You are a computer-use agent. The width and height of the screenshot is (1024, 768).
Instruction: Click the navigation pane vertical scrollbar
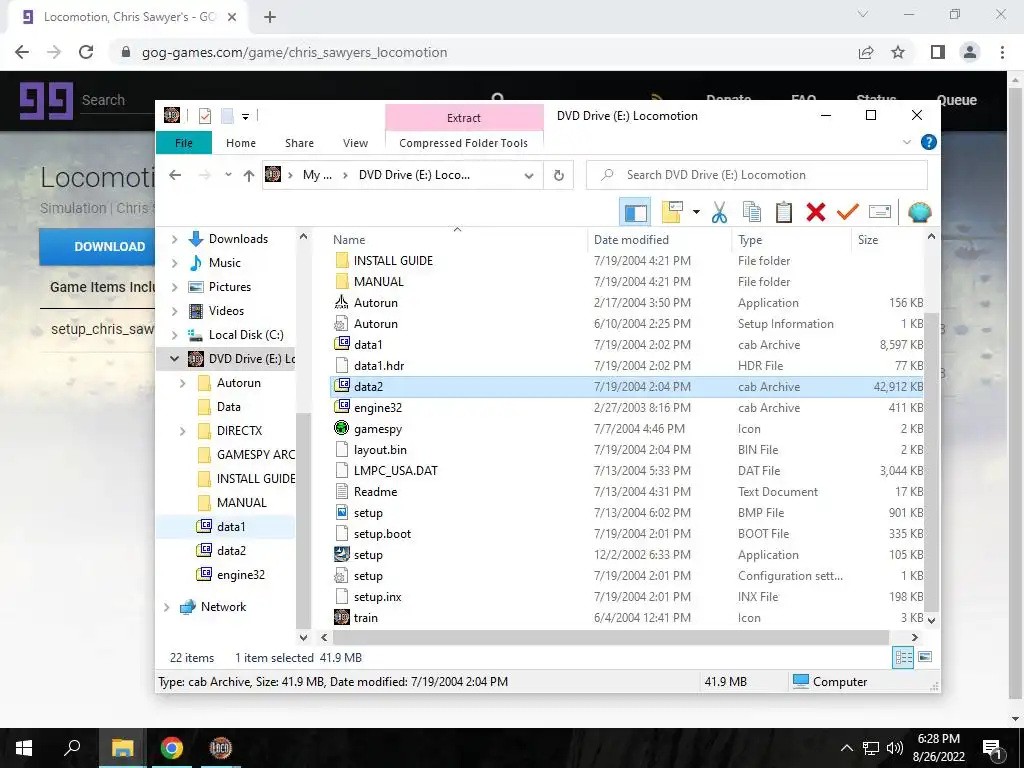pyautogui.click(x=303, y=520)
